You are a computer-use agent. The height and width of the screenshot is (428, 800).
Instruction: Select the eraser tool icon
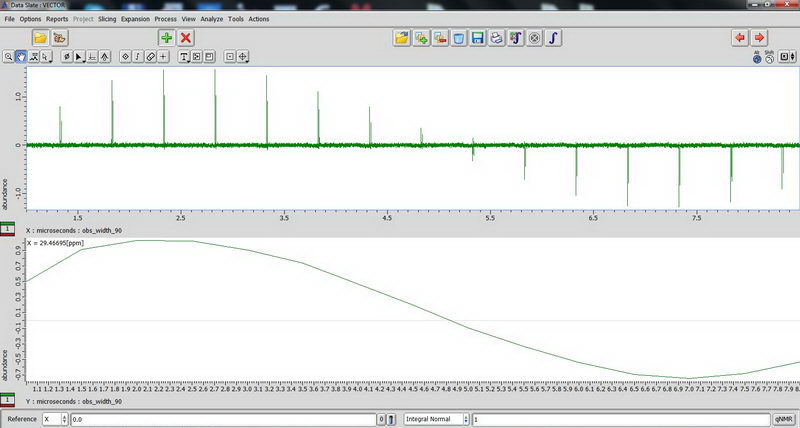coord(151,57)
